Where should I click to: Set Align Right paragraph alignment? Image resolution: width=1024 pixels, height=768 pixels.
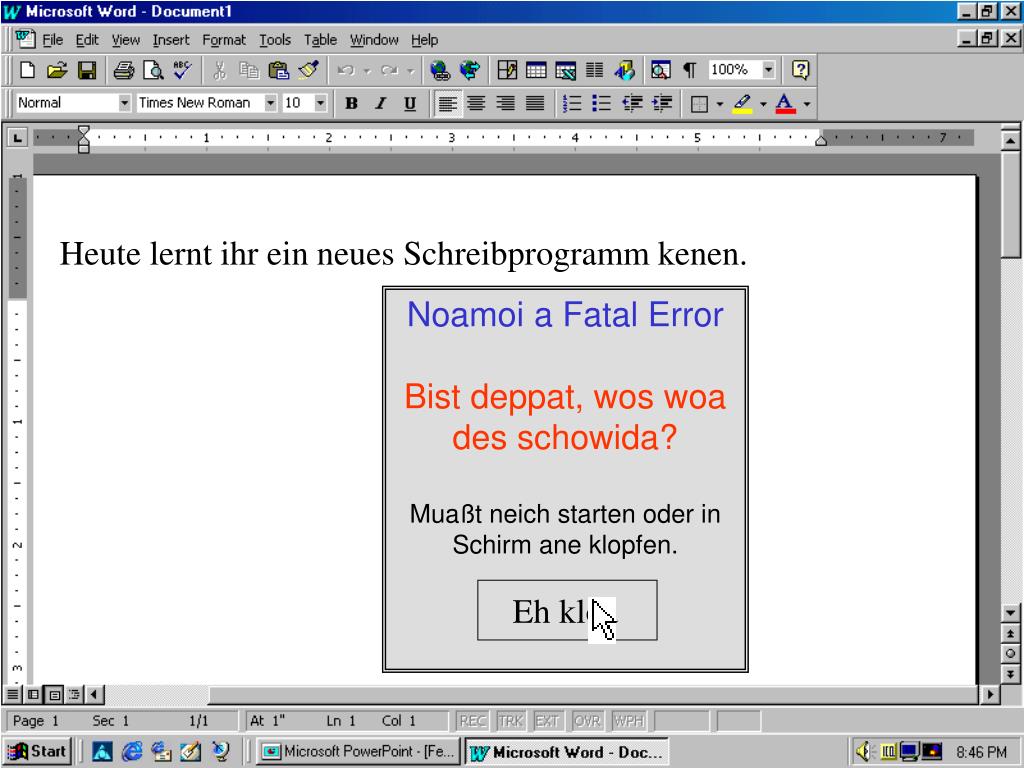tap(505, 103)
